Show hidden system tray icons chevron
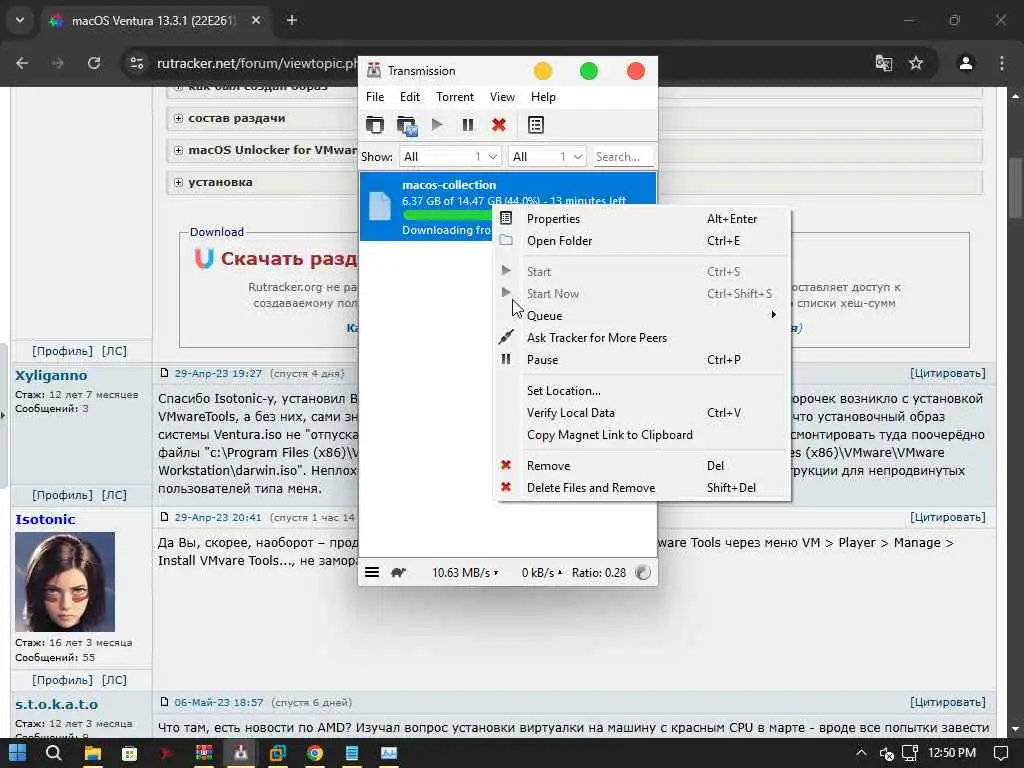1024x768 pixels. 861,754
